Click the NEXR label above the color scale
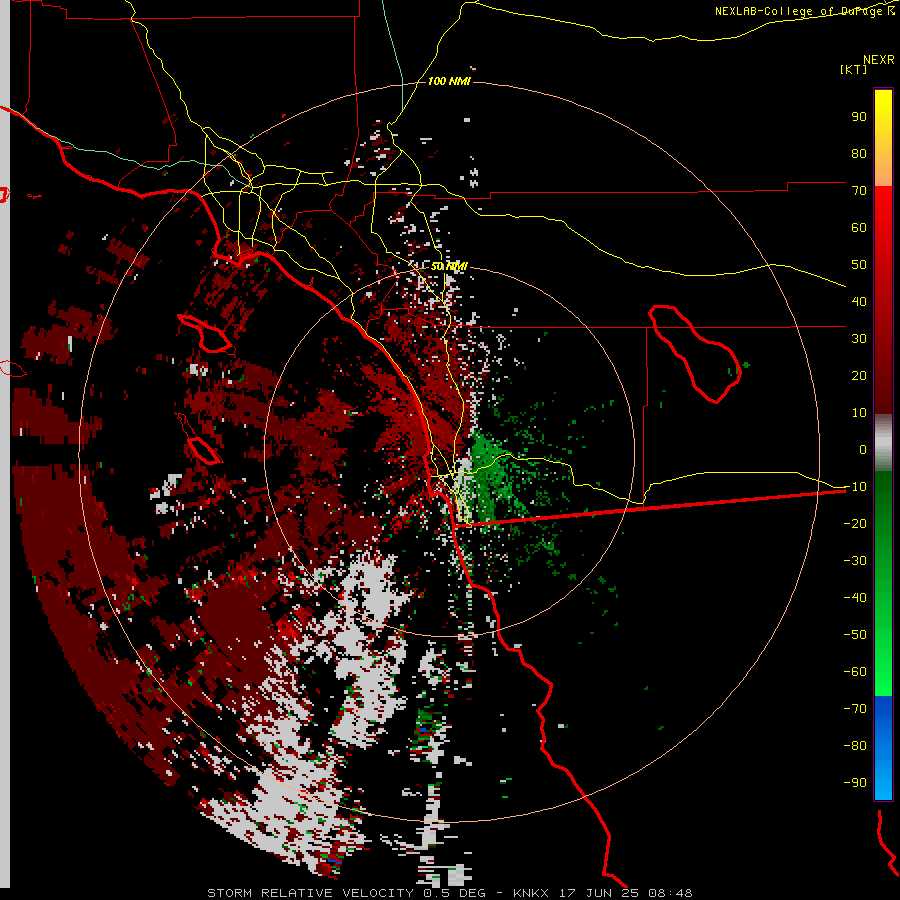Screen dimensions: 900x900 [x=879, y=59]
